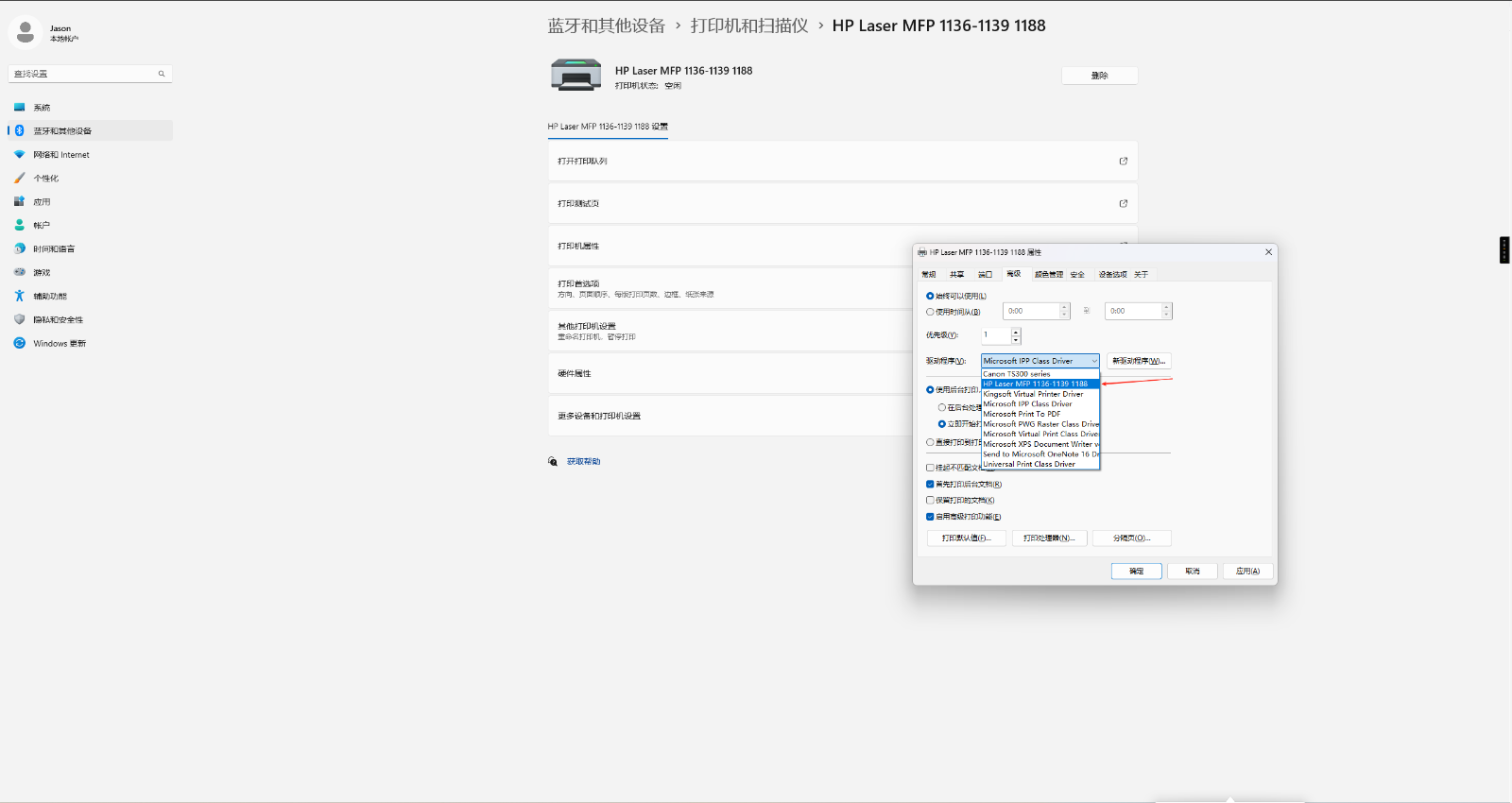The width and height of the screenshot is (1512, 803).
Task: Collapse the 驱动程序 combo box arrow
Action: (x=1094, y=361)
